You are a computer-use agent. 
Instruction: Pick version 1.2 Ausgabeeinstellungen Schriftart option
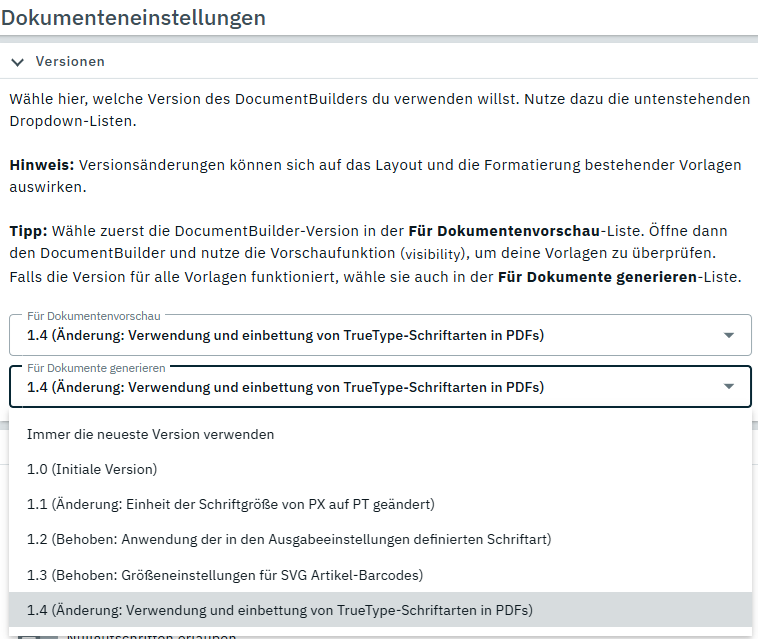tap(289, 539)
